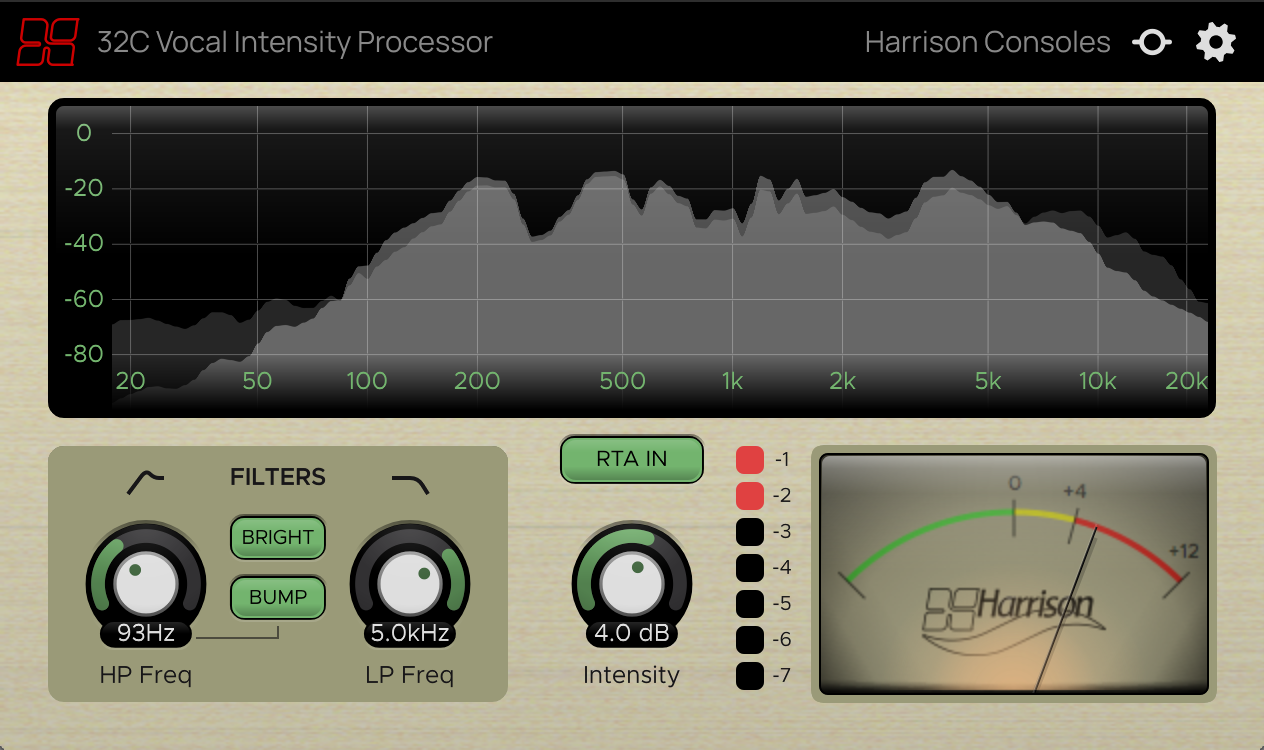Click the -80 dB axis label

click(x=84, y=354)
